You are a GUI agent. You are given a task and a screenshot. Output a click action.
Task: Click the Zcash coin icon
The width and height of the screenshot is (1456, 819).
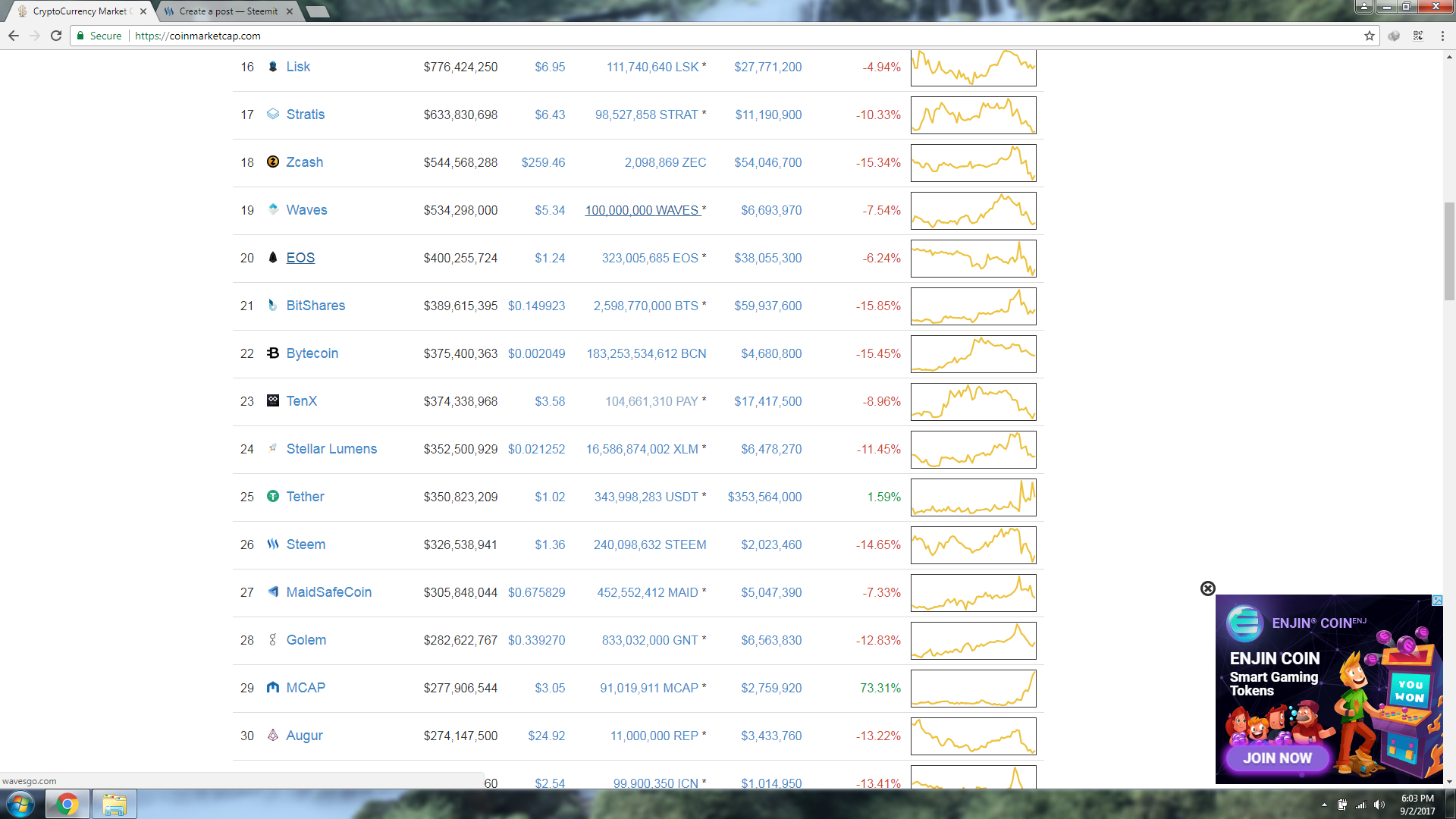[273, 162]
